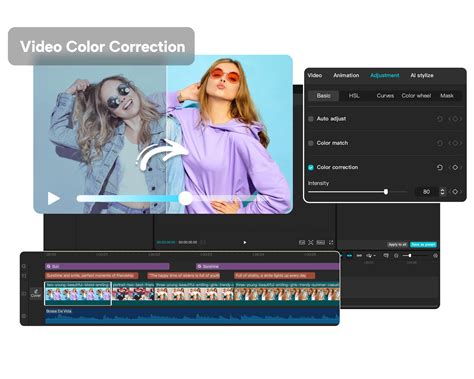This screenshot has height=379, width=474.
Task: Select the second orange caption clip
Action: click(184, 276)
